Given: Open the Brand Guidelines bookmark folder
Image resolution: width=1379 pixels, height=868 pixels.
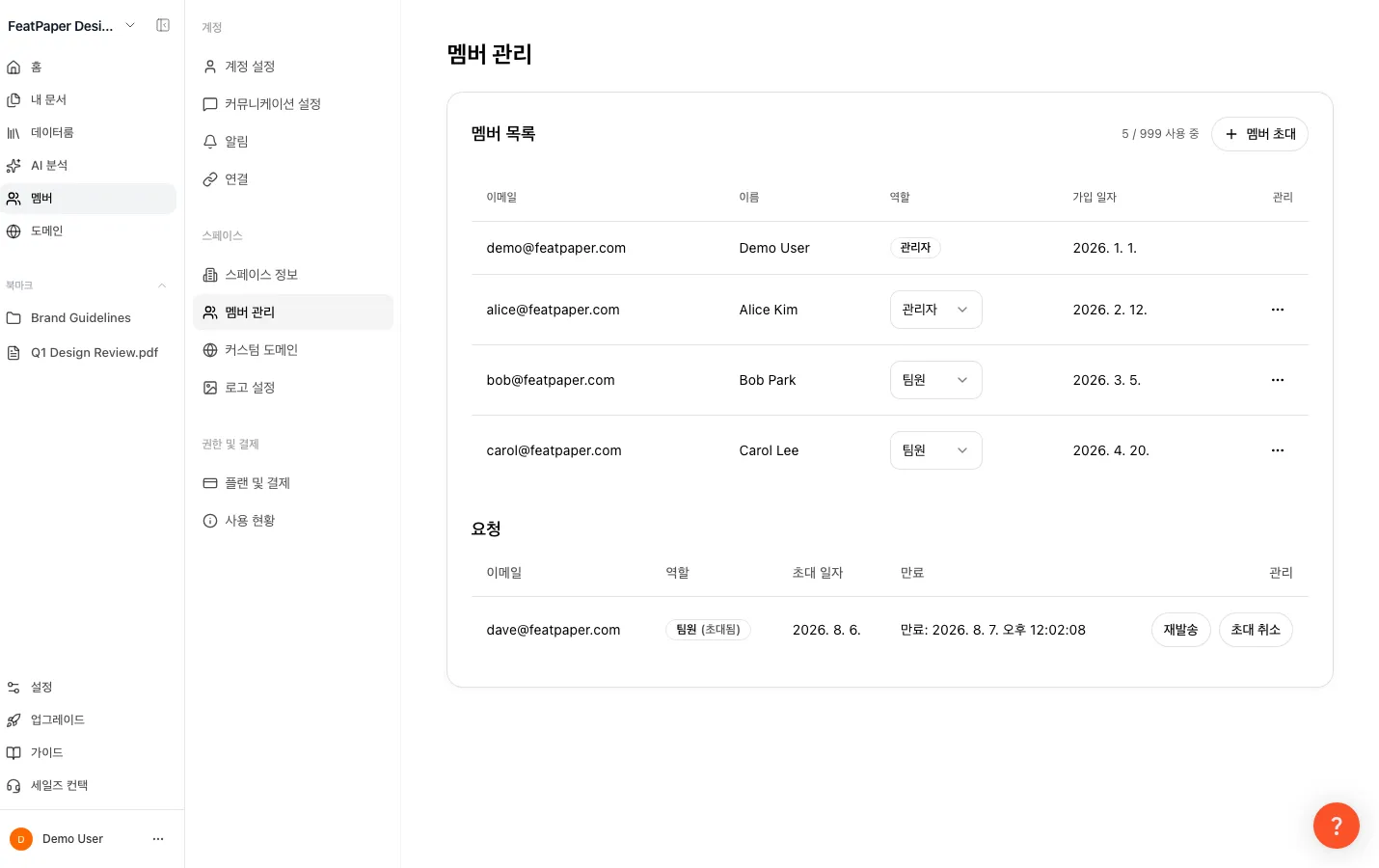Looking at the screenshot, I should point(88,317).
